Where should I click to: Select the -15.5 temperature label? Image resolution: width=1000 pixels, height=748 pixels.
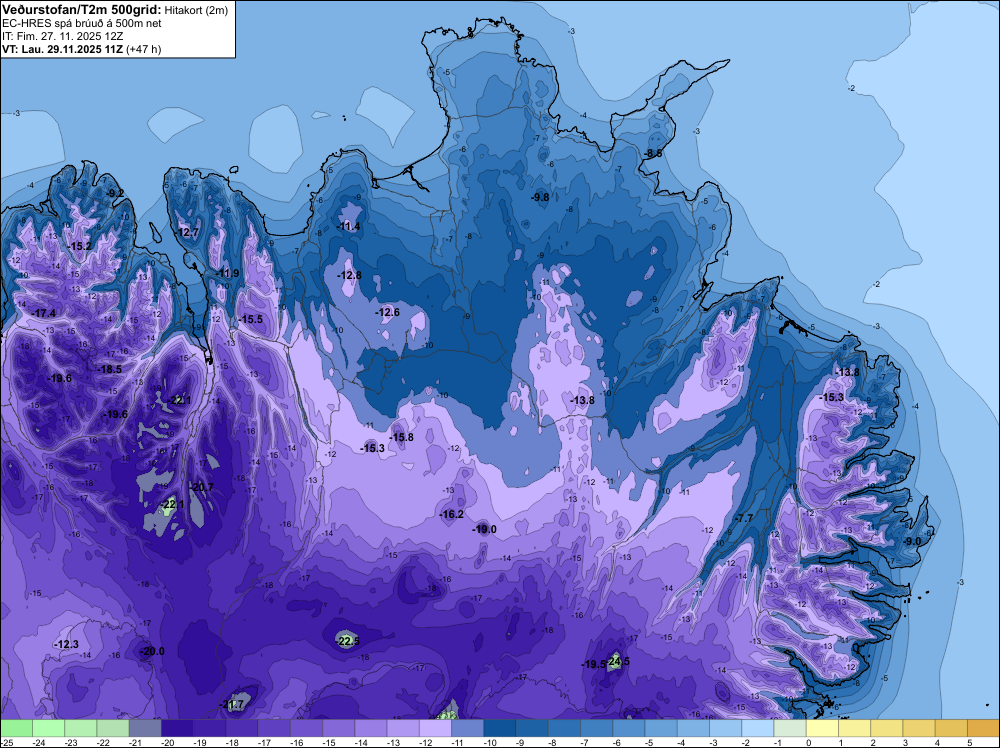(x=251, y=319)
